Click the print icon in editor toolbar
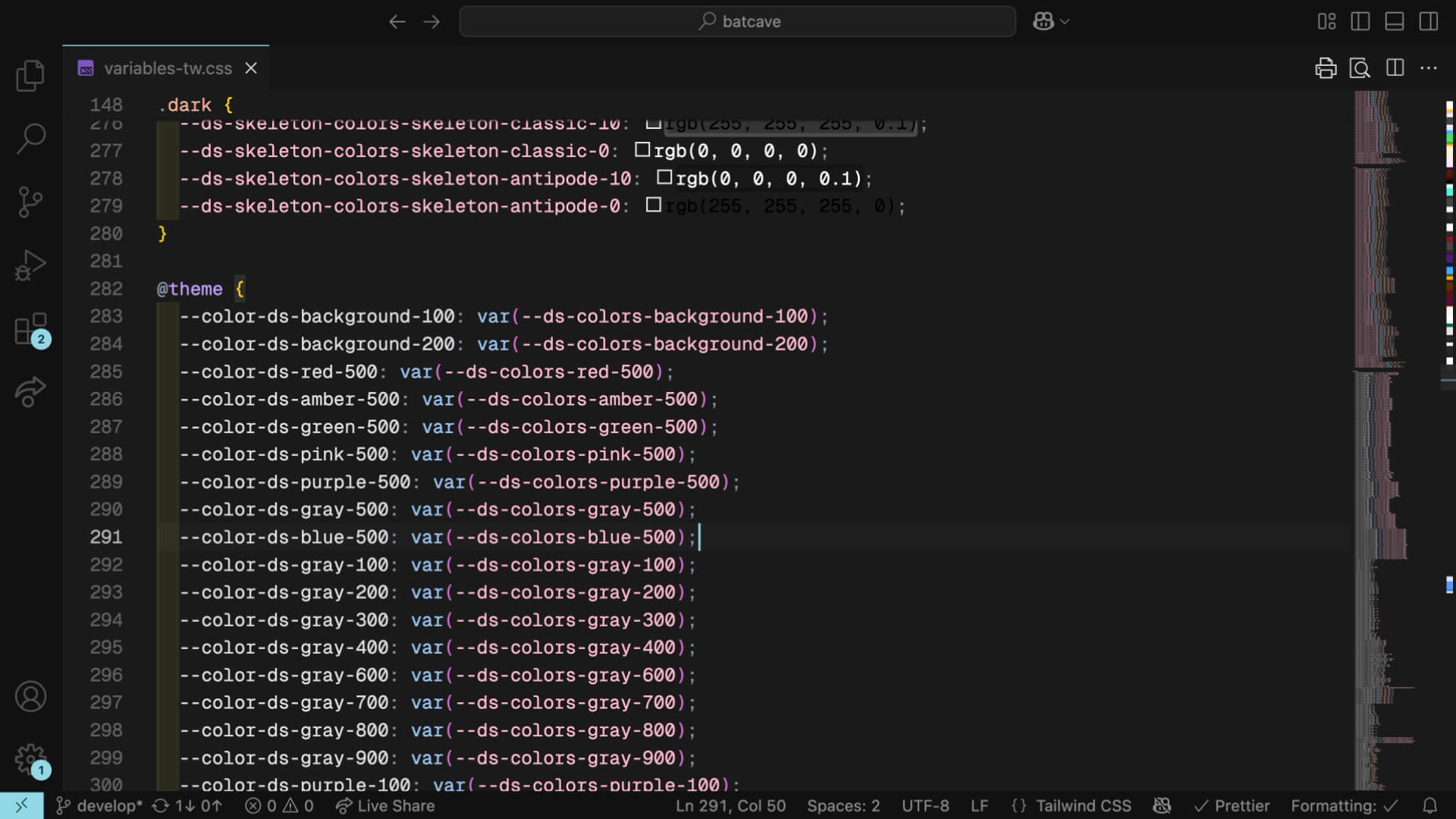 click(x=1326, y=68)
